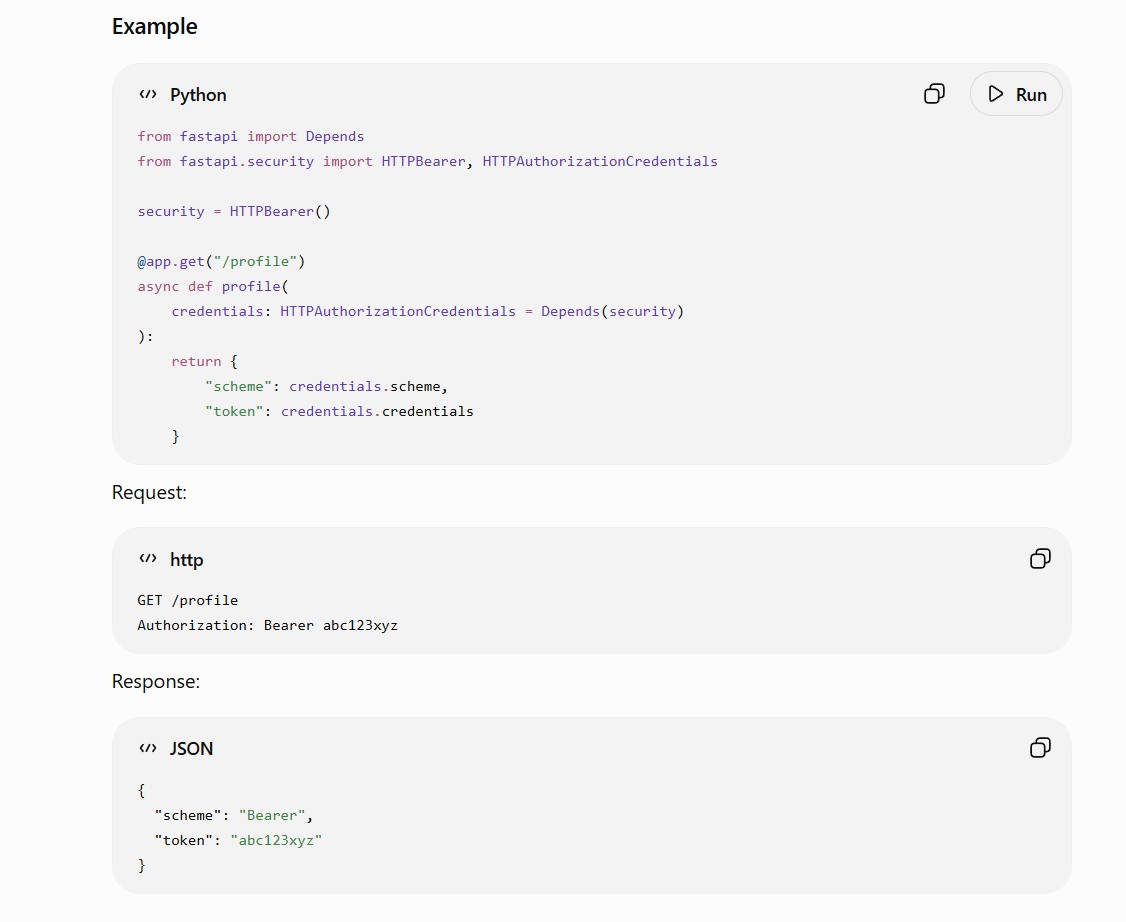Screen dimensions: 1126x922
Task: Click the code icon beside Python
Action: pyautogui.click(x=148, y=94)
